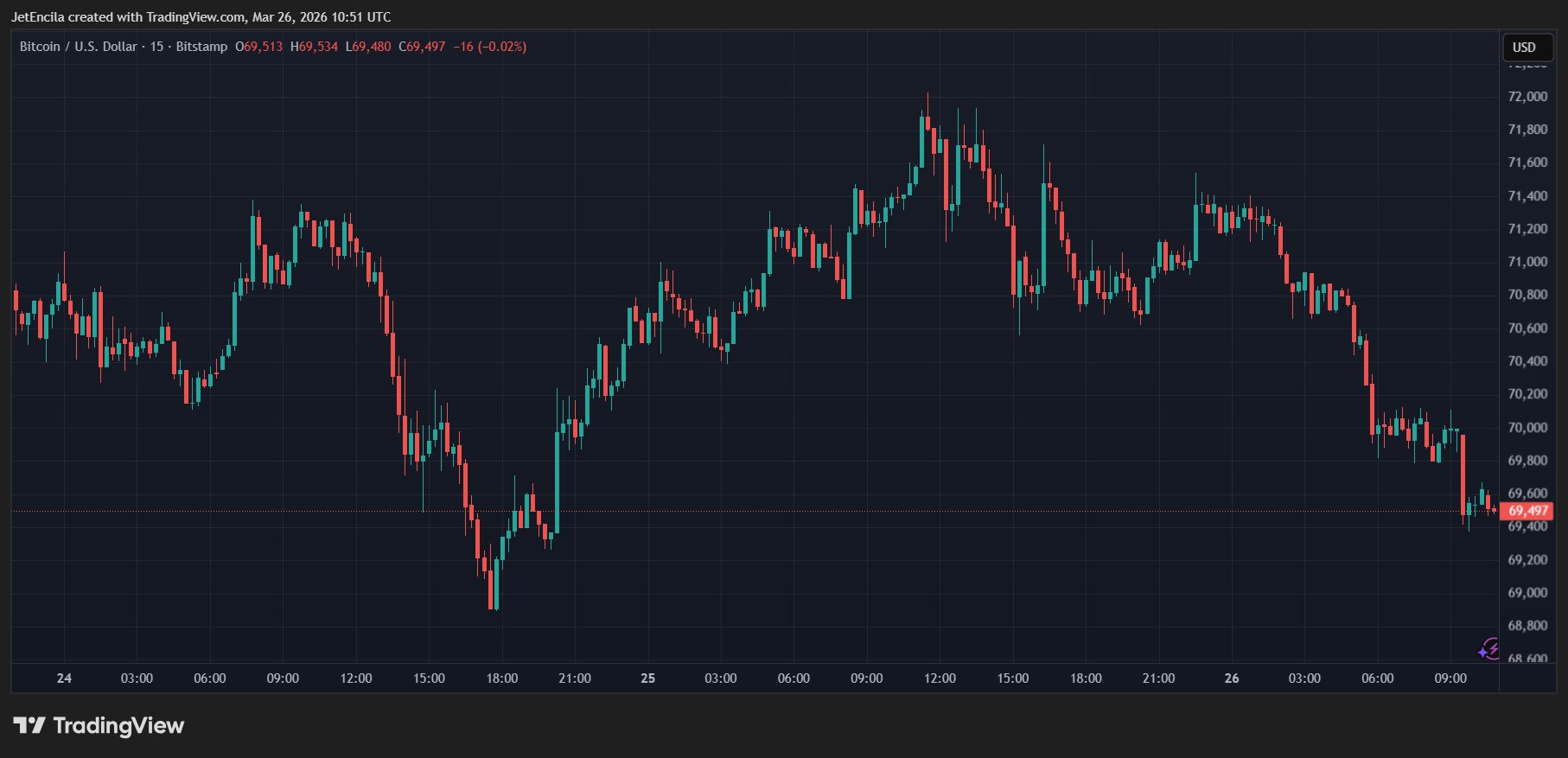Click the Bitcoin / U.S. Dollar symbol title
This screenshot has height=758, width=1568.
78,47
